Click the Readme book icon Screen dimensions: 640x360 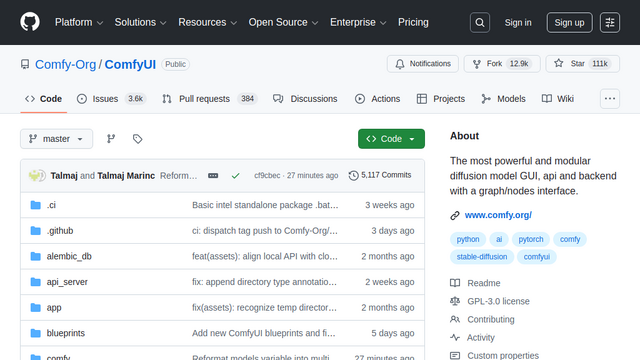click(x=455, y=283)
